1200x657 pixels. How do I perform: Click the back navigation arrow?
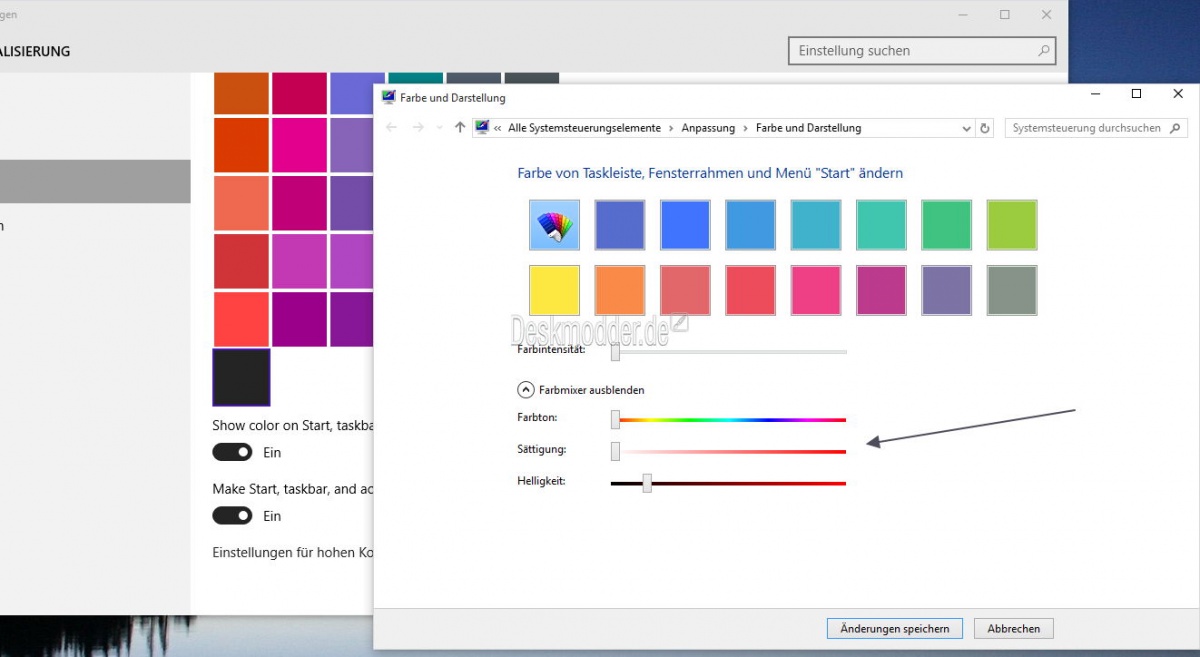point(391,127)
